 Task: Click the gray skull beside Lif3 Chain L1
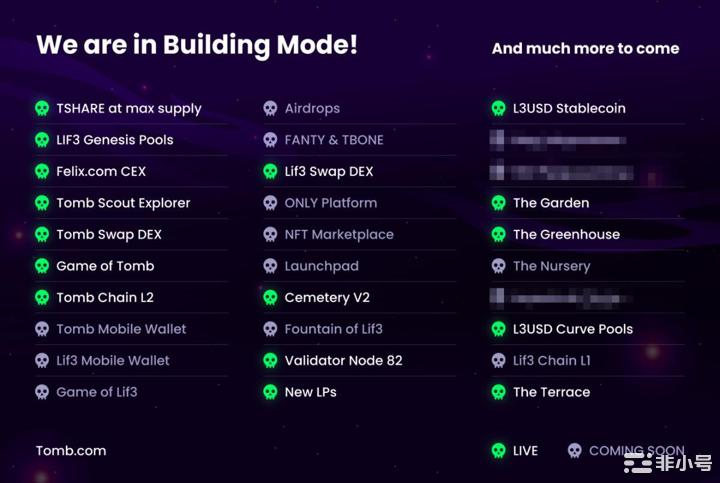(498, 361)
